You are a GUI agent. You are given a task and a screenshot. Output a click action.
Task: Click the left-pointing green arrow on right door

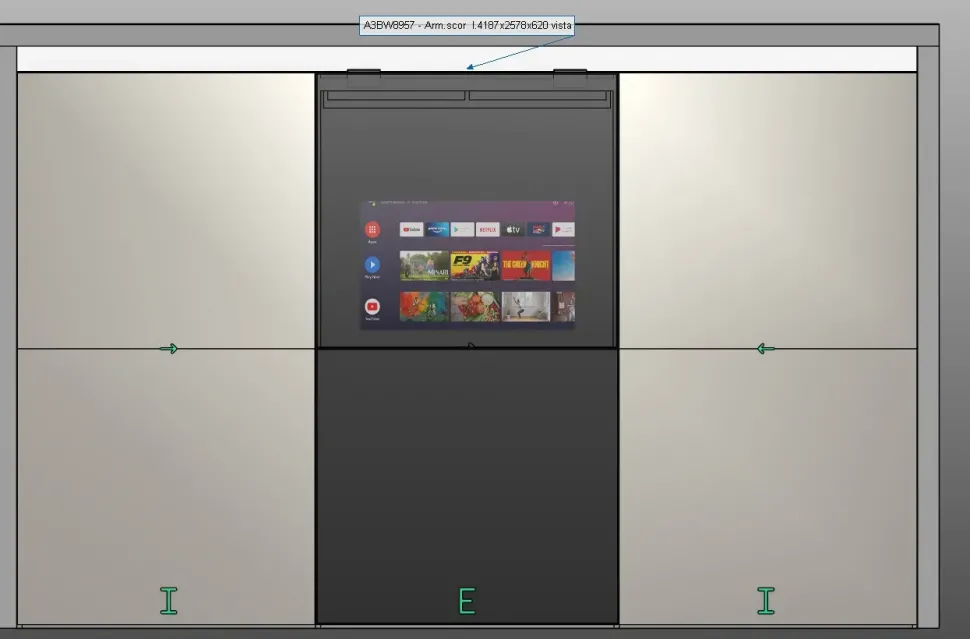765,348
